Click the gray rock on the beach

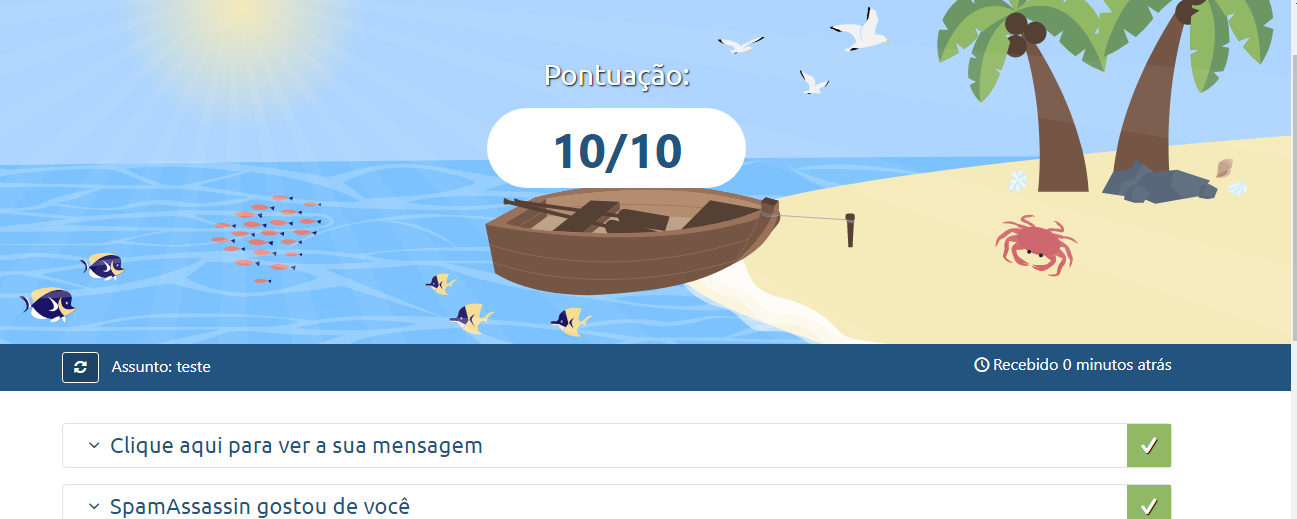1158,182
